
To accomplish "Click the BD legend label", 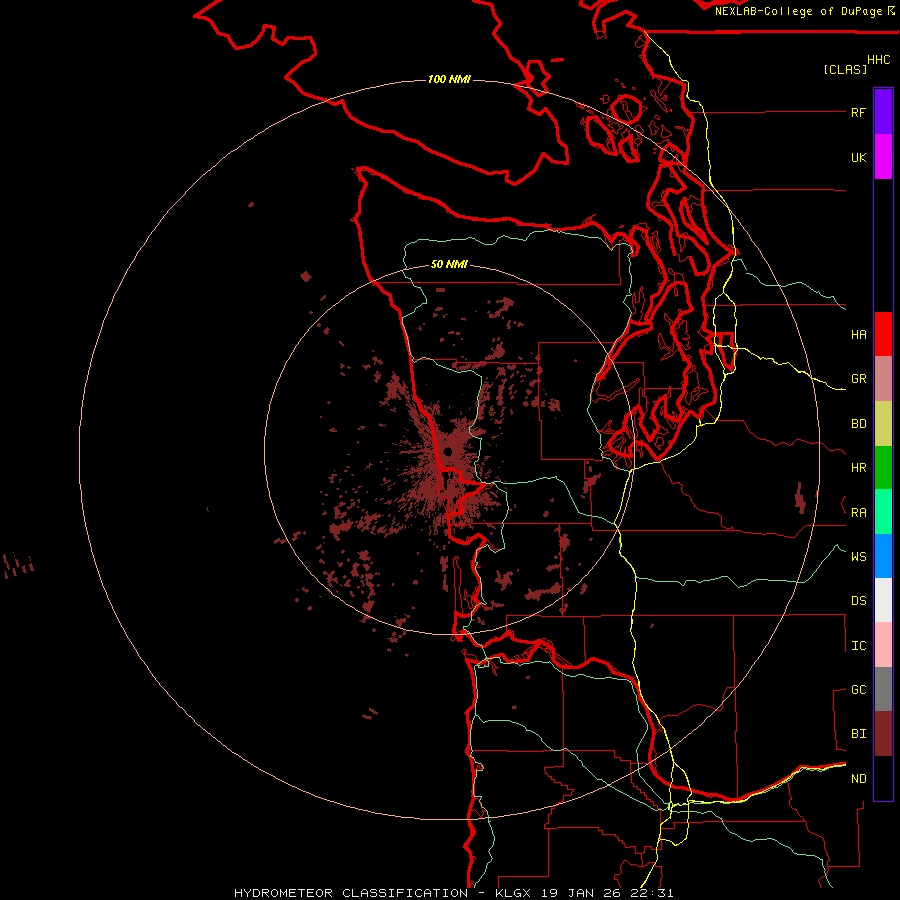I will (x=858, y=424).
